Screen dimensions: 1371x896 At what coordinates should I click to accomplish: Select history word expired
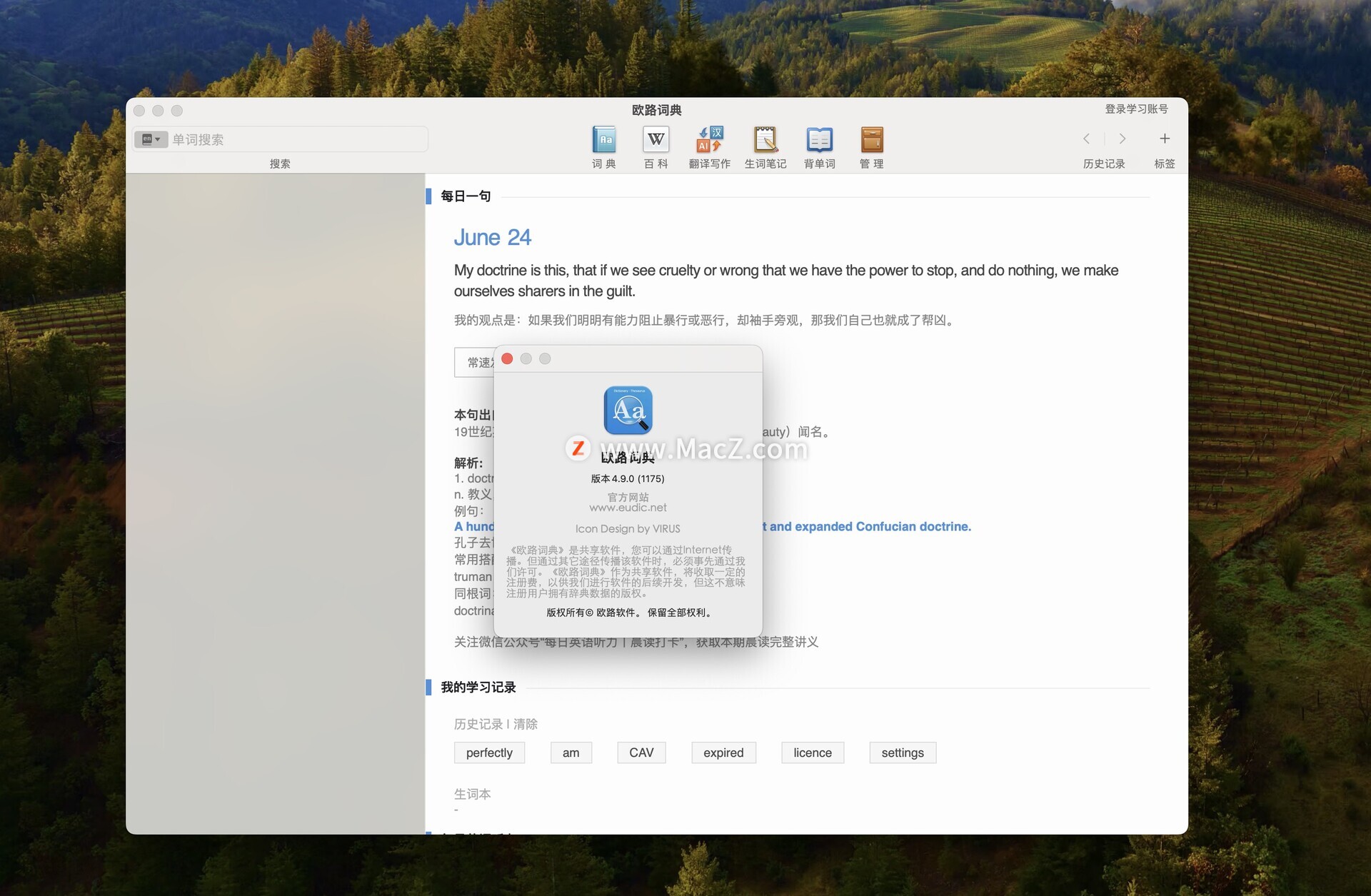723,752
